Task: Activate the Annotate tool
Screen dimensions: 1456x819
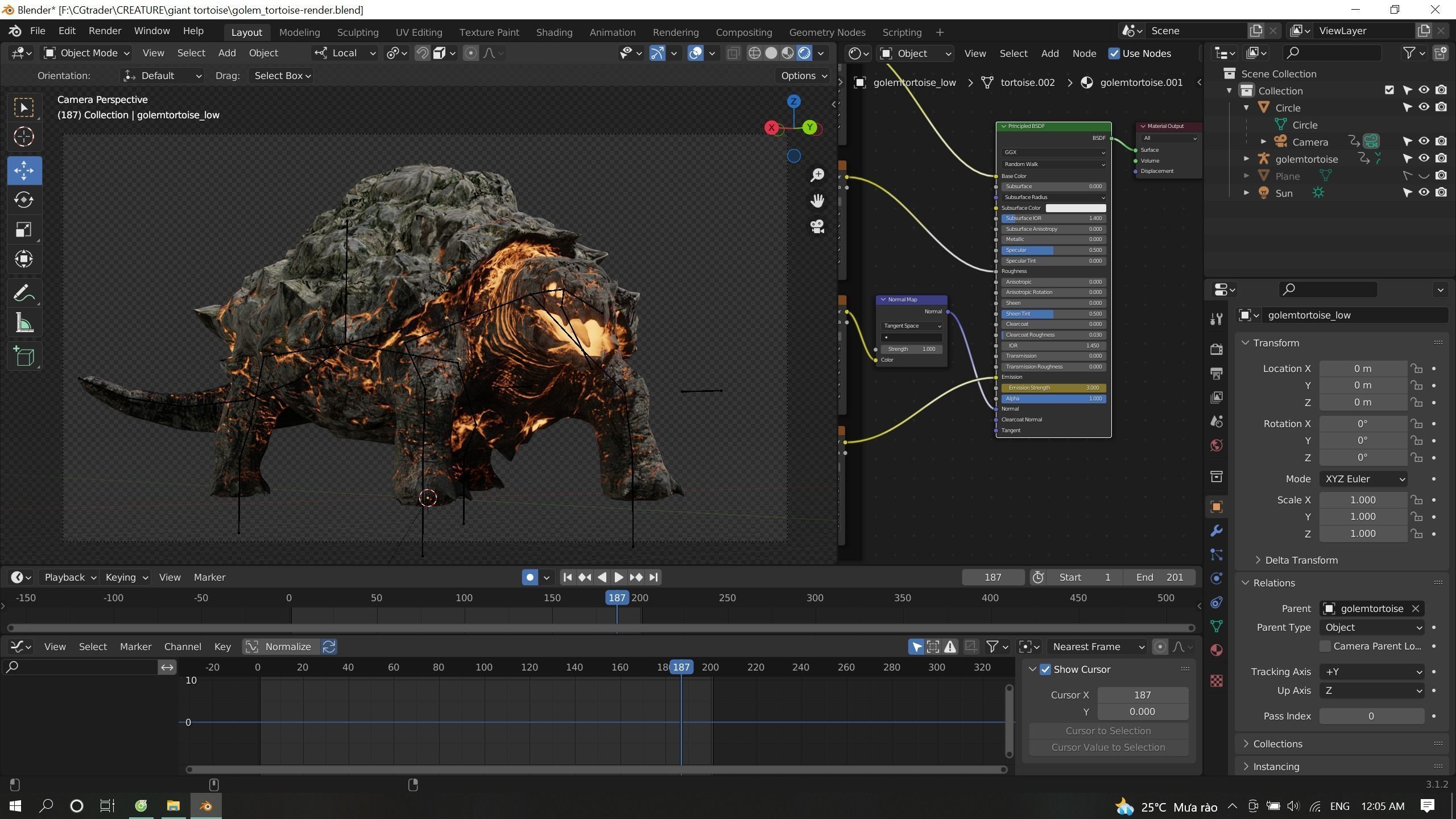Action: tap(24, 293)
